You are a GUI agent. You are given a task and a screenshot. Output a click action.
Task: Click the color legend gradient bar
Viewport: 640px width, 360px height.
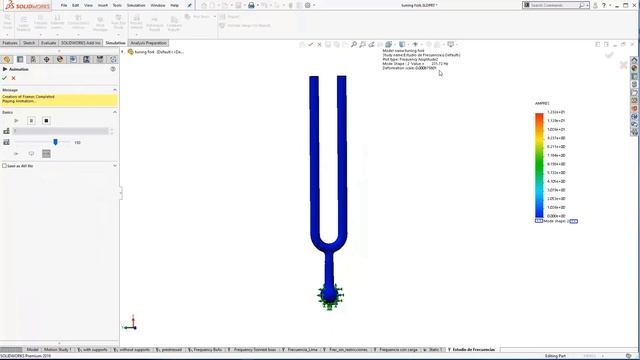(x=539, y=165)
